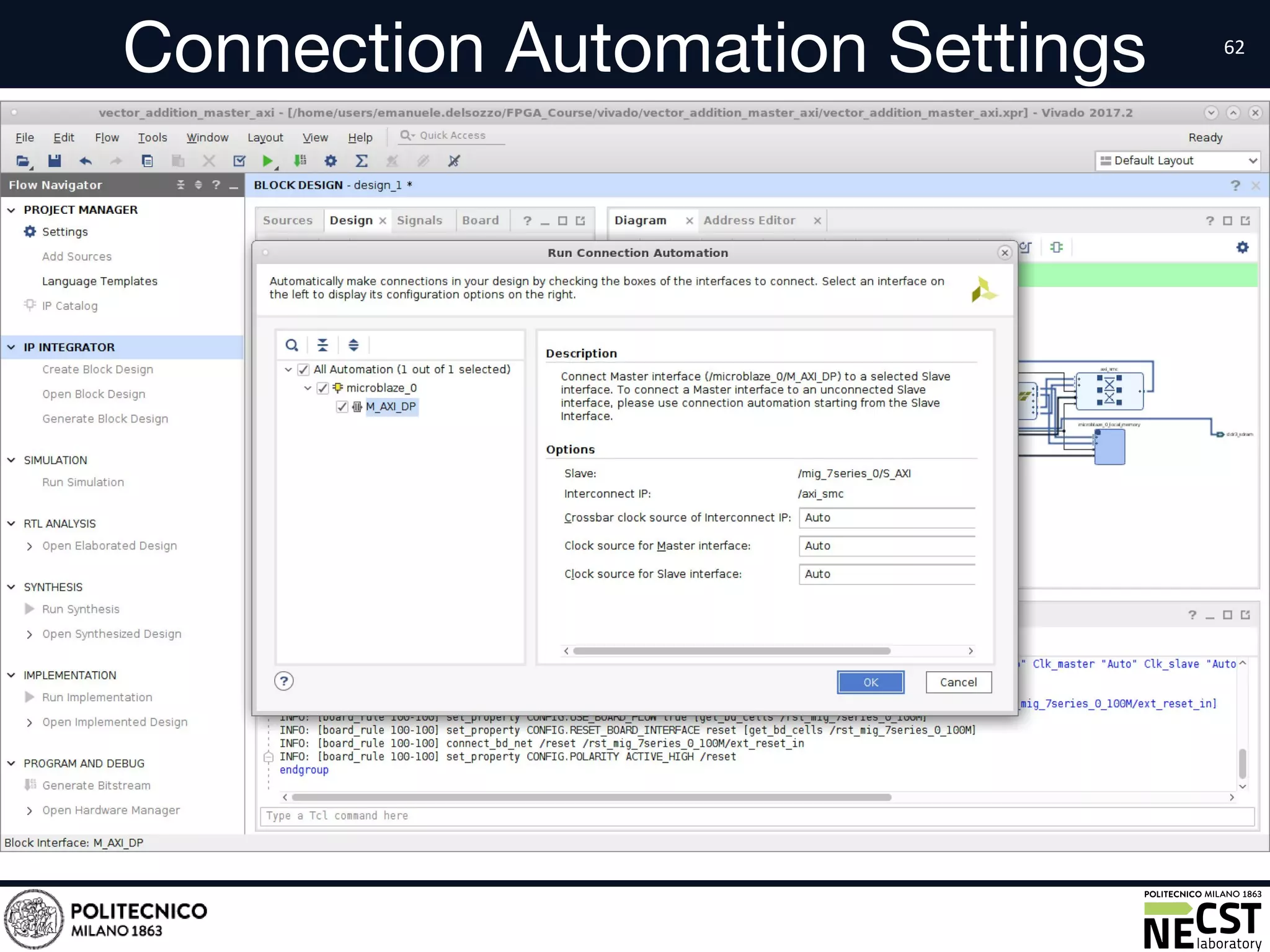Screen dimensions: 1270x952
Task: Click the Tcl Console horizontal scrollbar
Action: point(592,797)
